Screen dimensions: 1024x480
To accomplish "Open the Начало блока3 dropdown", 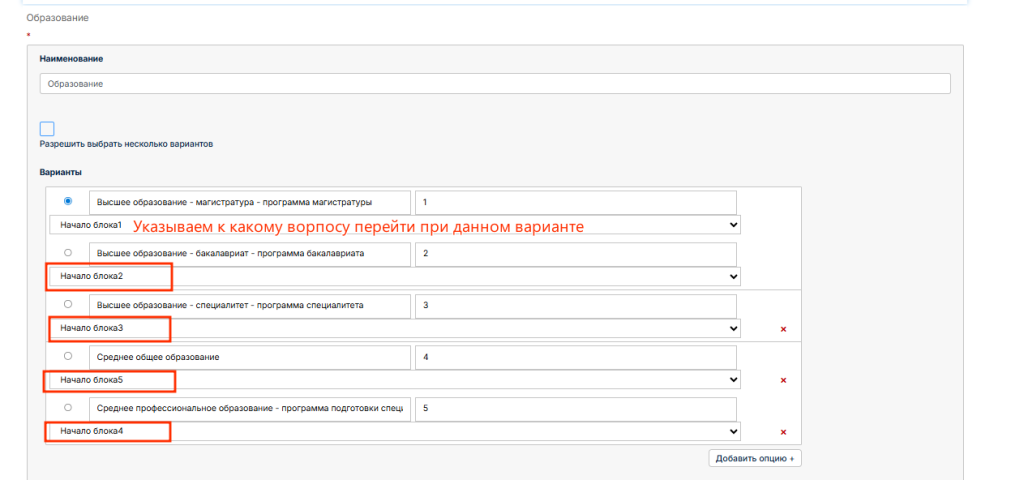I will (395, 328).
